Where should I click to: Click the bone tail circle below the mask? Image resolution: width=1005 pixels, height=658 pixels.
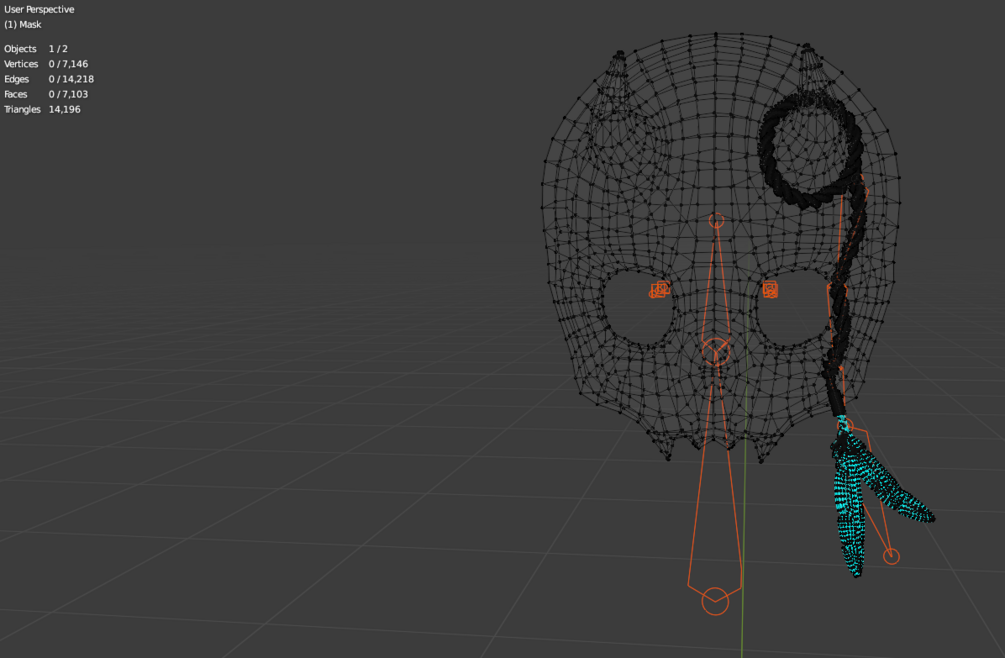(715, 601)
